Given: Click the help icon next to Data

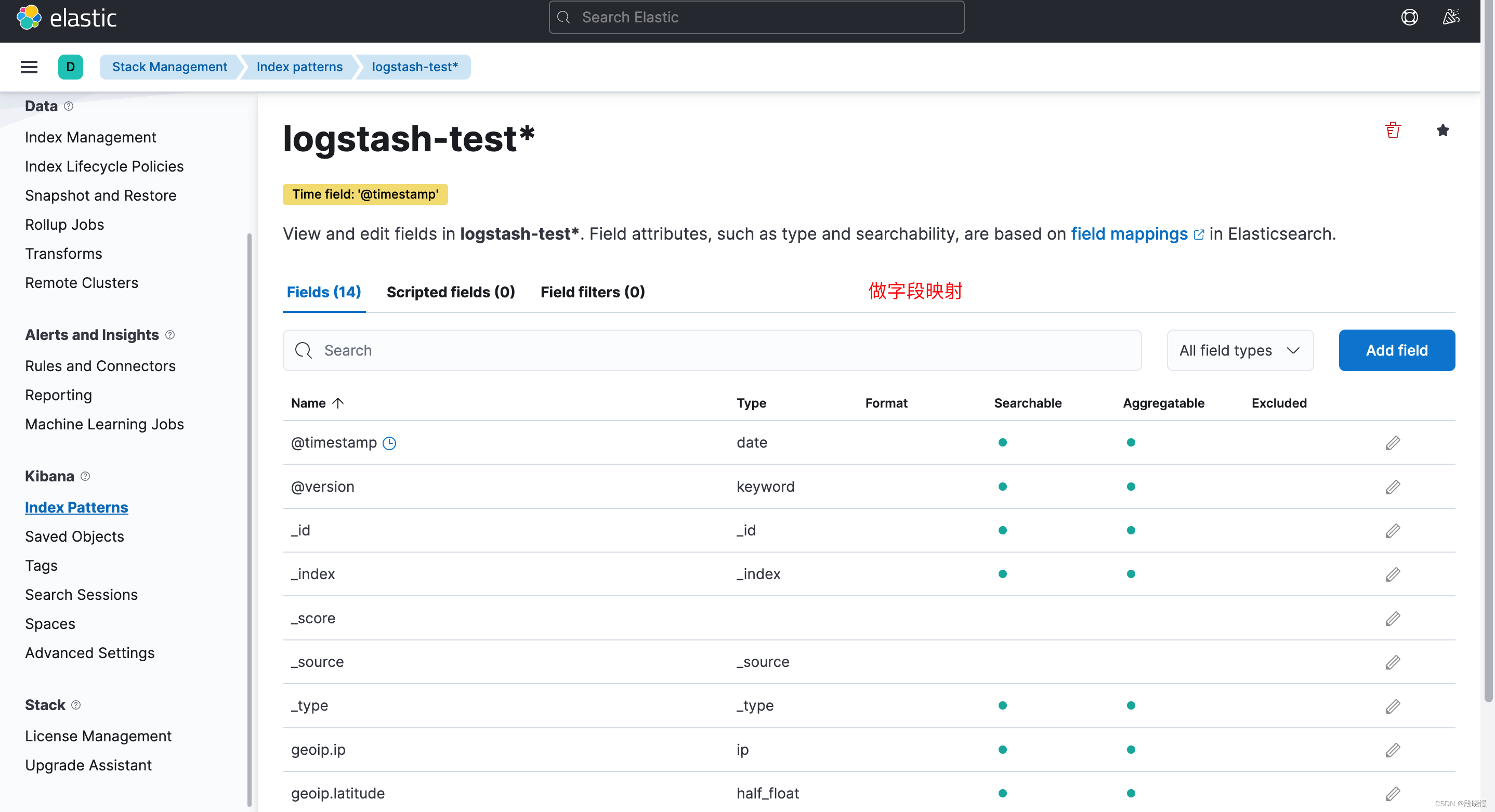Looking at the screenshot, I should point(69,106).
